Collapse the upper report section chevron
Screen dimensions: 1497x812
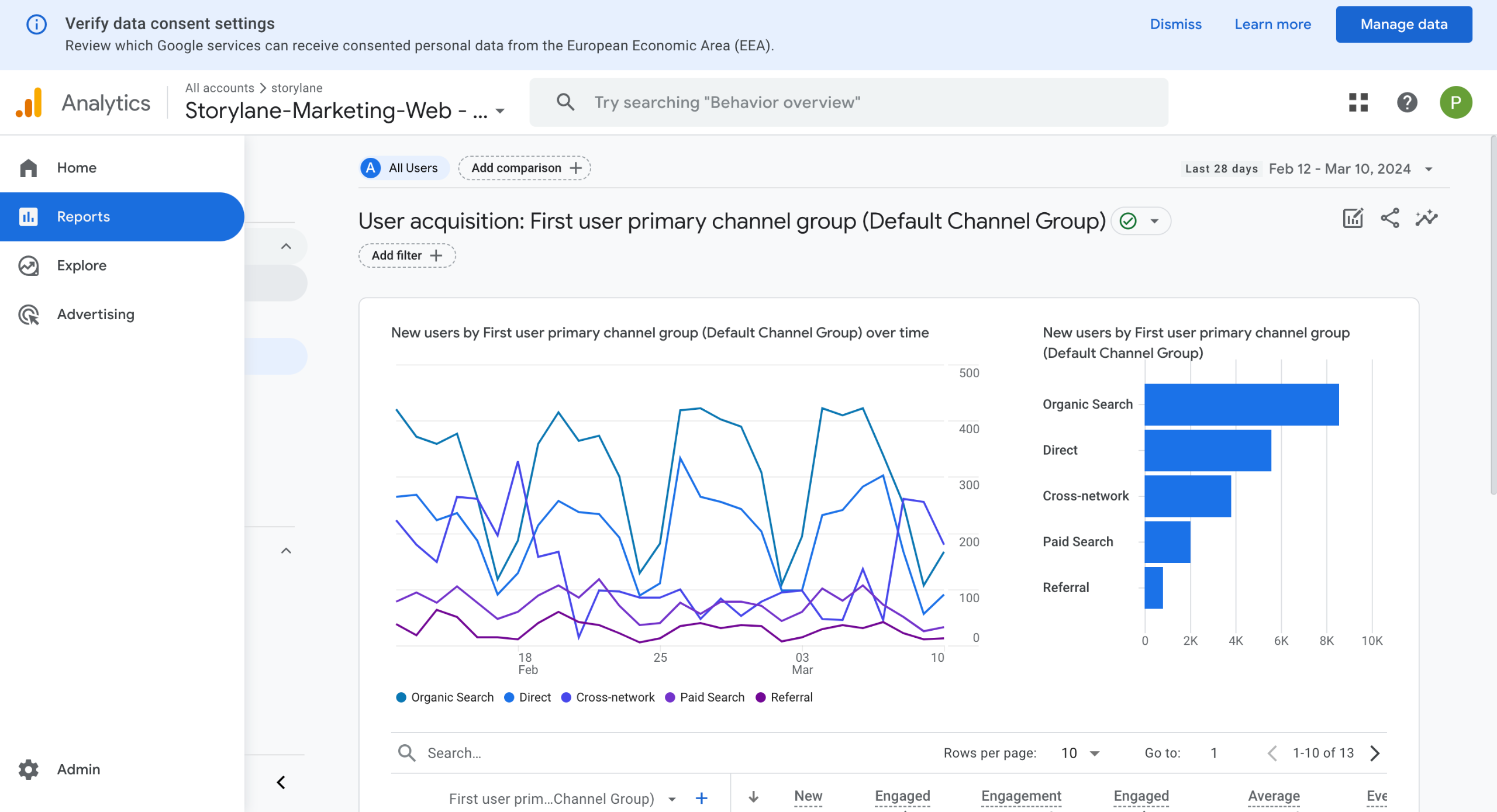(x=286, y=246)
